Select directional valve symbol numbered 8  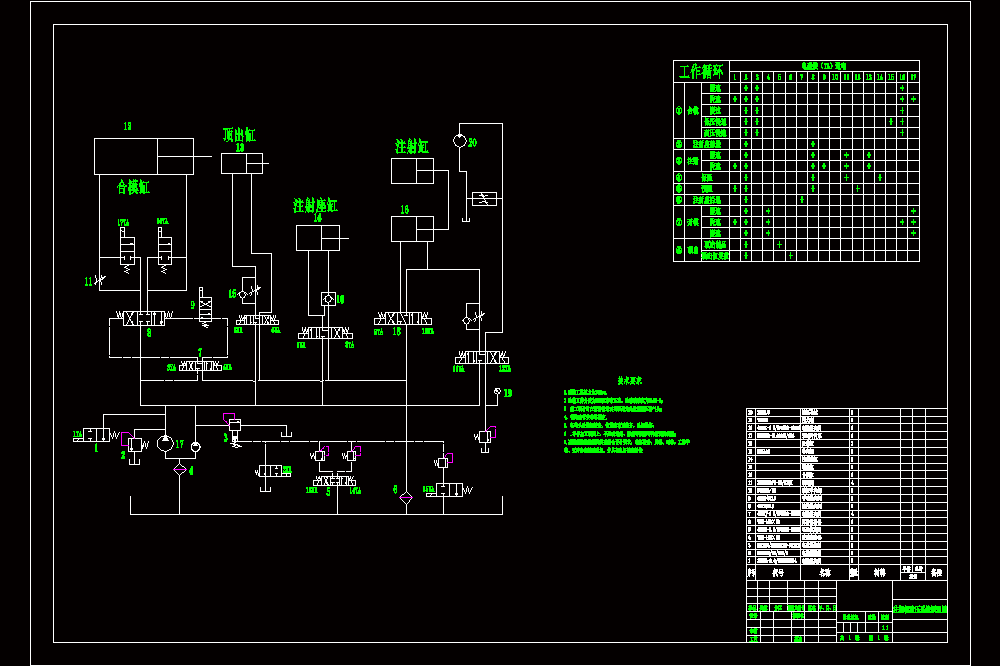[x=144, y=318]
